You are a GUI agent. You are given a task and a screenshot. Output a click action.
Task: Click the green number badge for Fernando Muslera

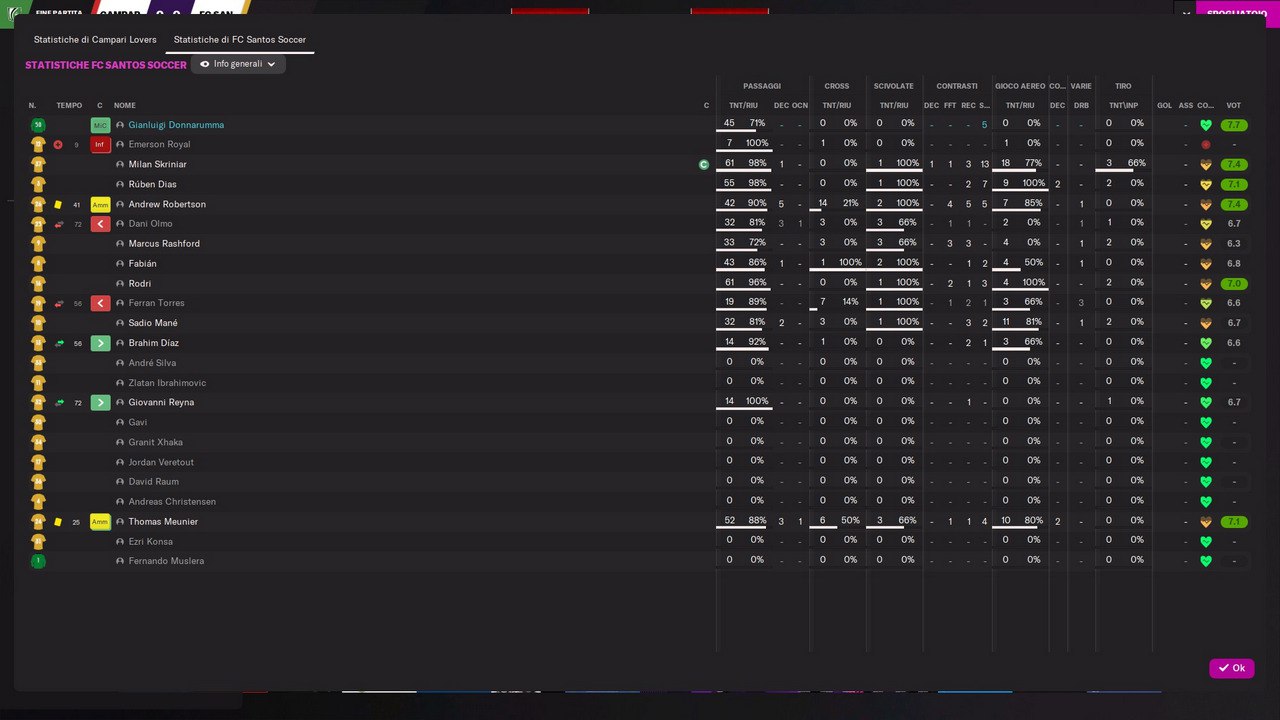coord(38,561)
